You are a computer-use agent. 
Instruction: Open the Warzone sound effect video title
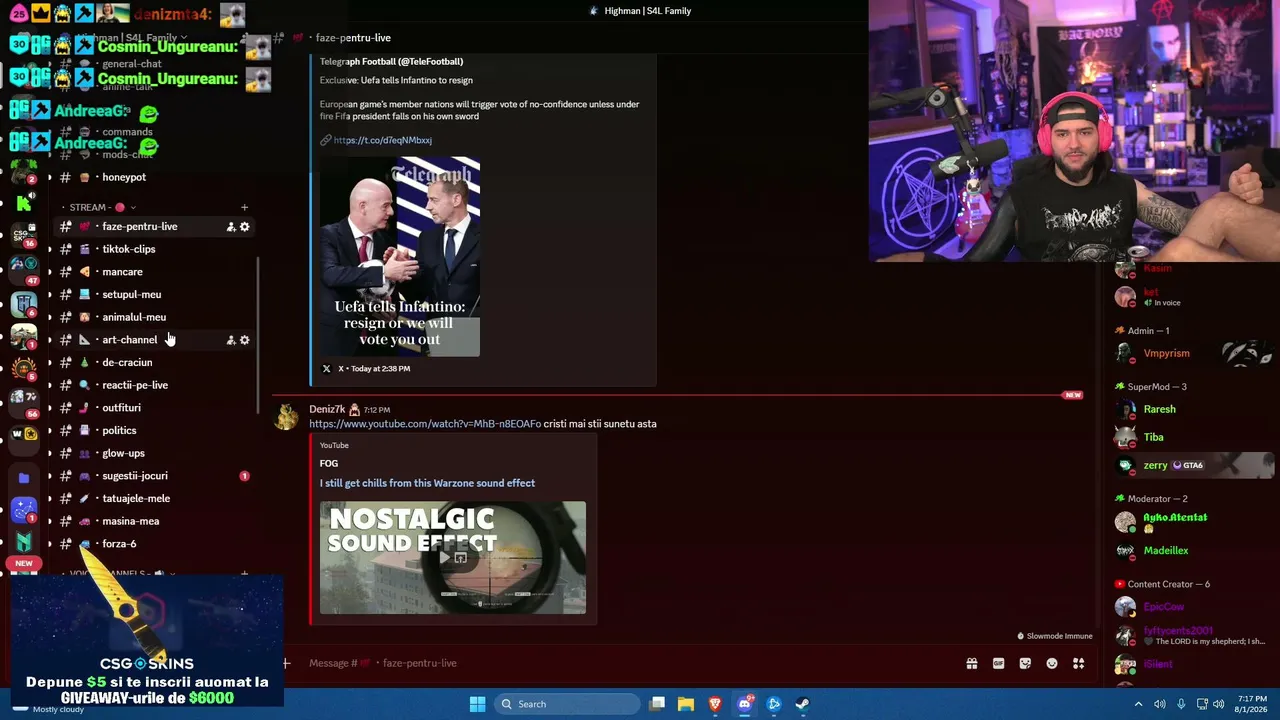427,483
